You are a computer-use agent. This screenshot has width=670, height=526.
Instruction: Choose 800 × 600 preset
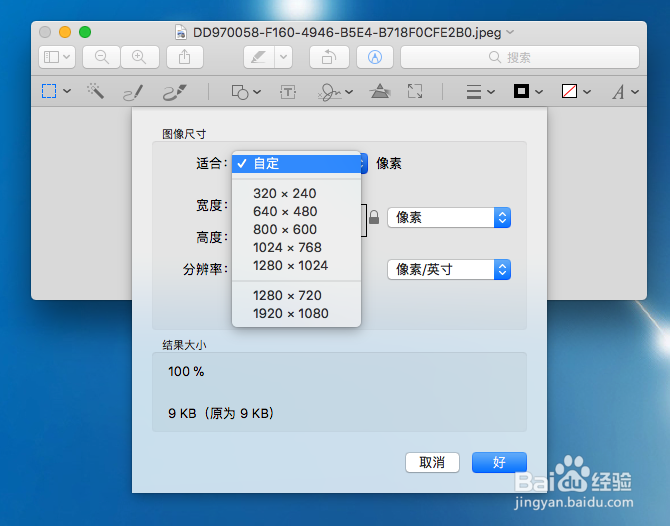[297, 229]
